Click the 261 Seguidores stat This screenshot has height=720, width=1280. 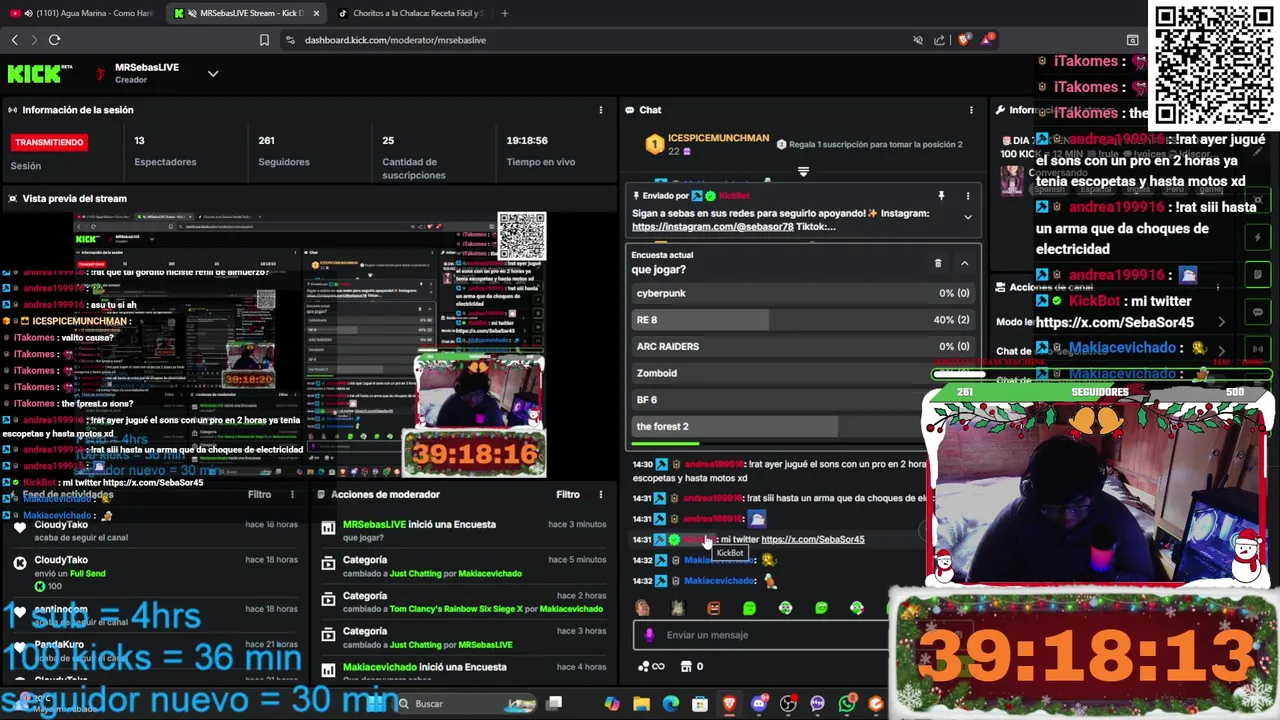click(284, 151)
